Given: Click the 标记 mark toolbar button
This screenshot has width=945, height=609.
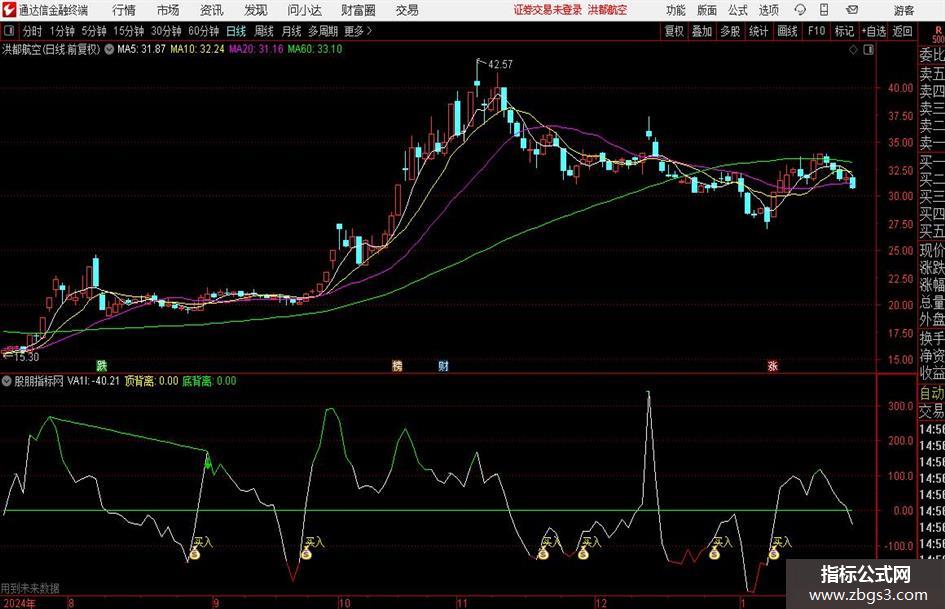Looking at the screenshot, I should 844,31.
